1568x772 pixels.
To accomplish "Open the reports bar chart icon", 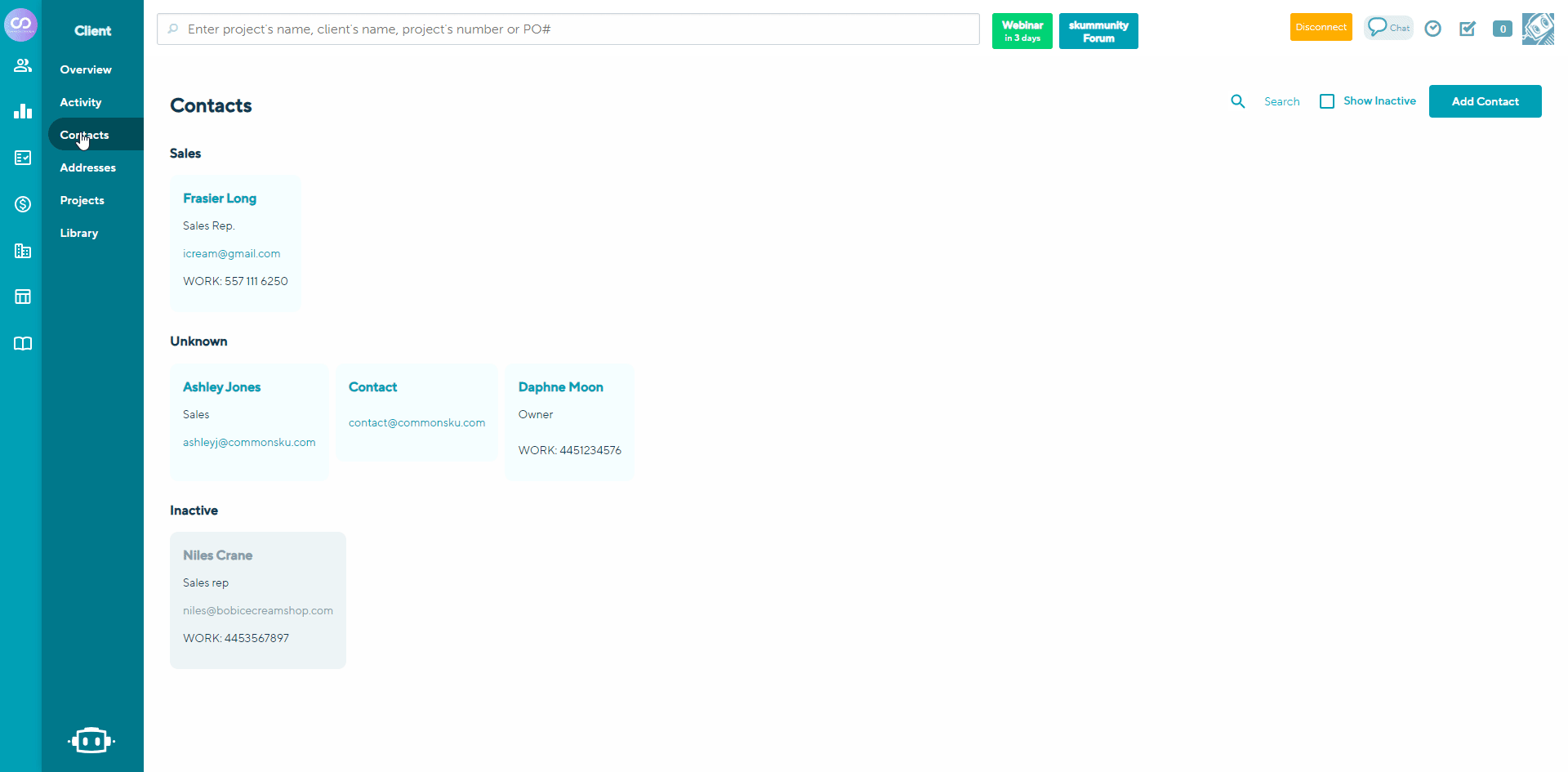I will coord(22,110).
